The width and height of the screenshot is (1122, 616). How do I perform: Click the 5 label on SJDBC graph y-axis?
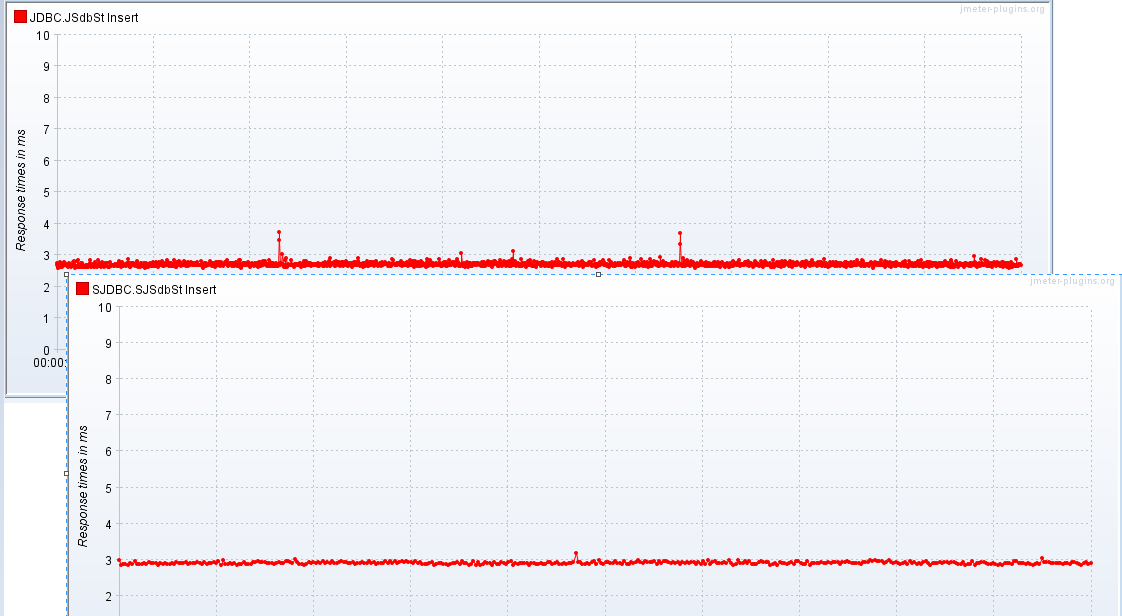pos(108,487)
